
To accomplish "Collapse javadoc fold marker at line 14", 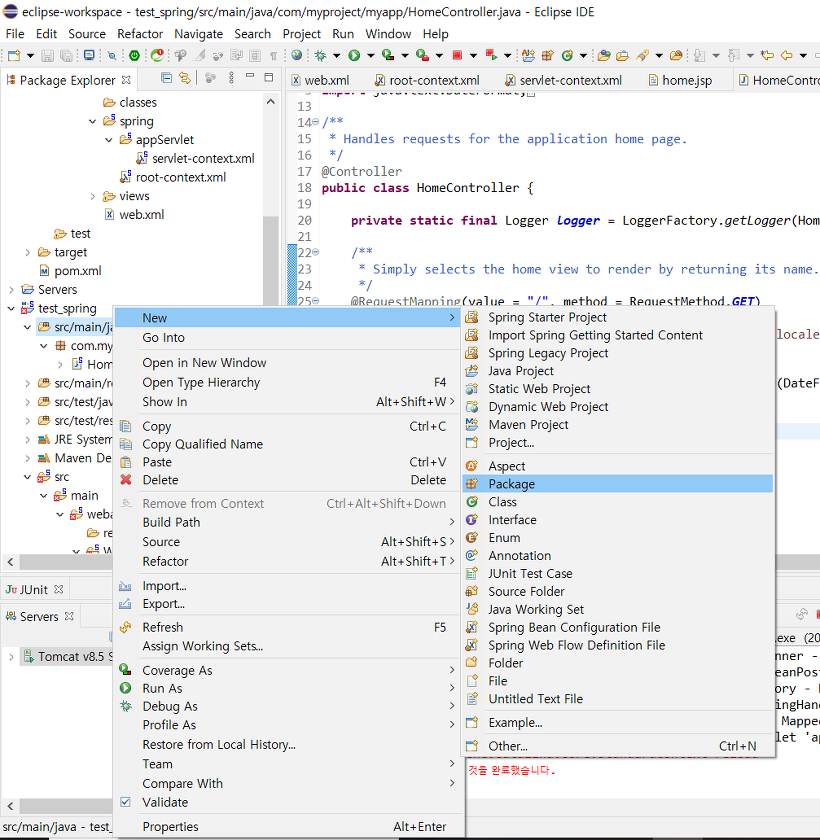I will [315, 122].
